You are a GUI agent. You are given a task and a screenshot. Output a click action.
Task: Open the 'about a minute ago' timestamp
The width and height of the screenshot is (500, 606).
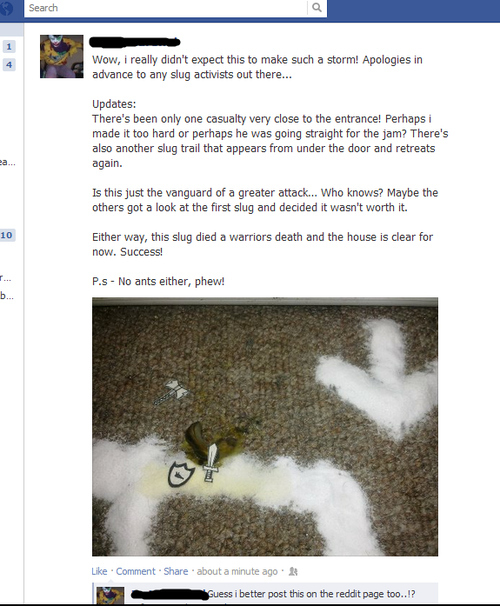pos(237,571)
